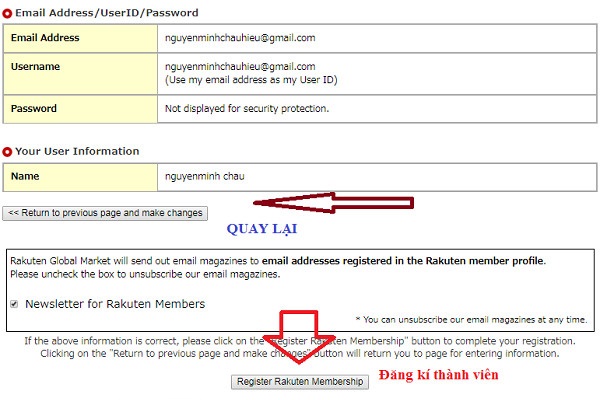Click the red downward arrow annotation
Screen dimensions: 600x400
click(x=299, y=337)
